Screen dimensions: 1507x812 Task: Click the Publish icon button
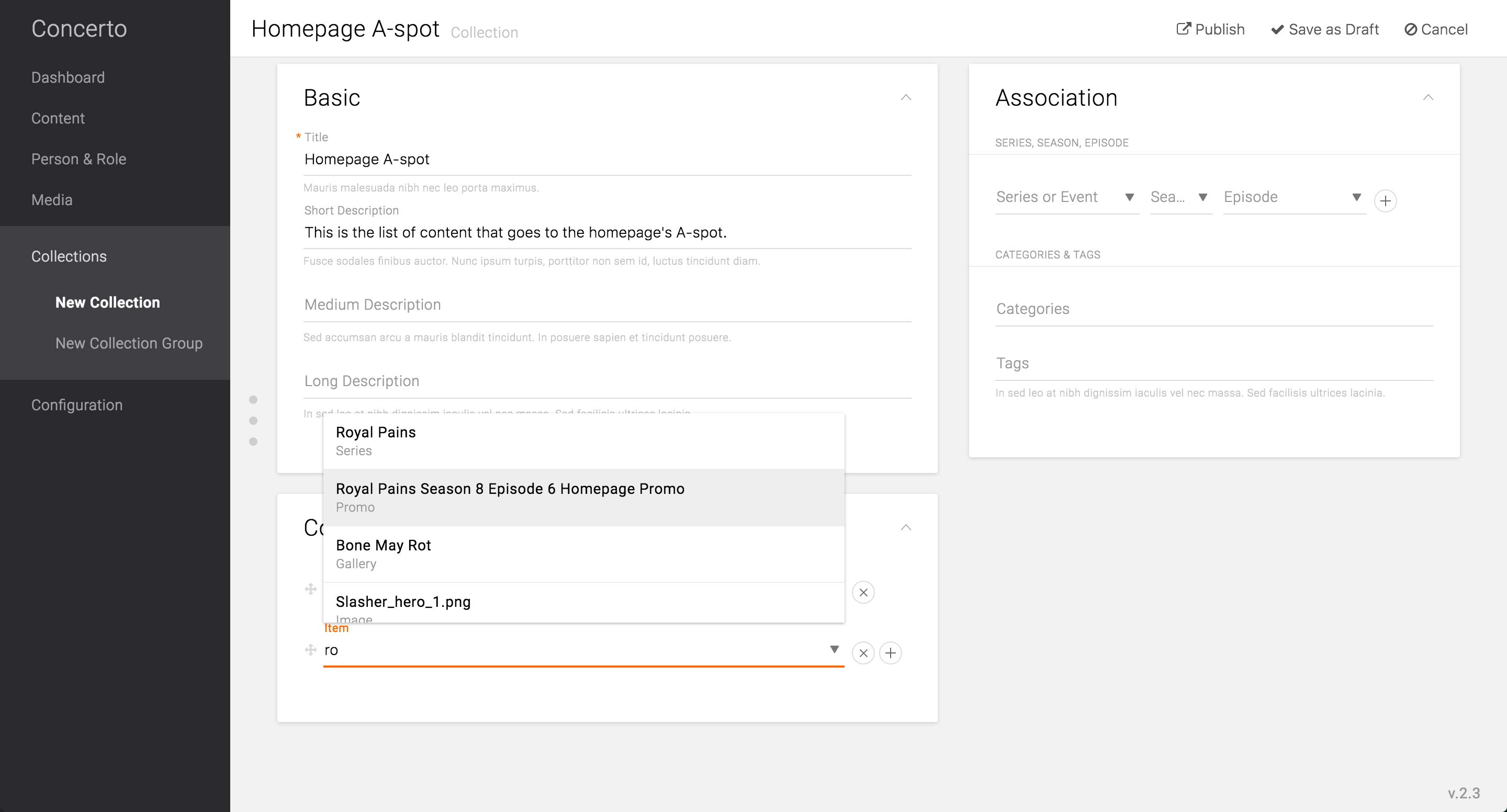(x=1210, y=29)
